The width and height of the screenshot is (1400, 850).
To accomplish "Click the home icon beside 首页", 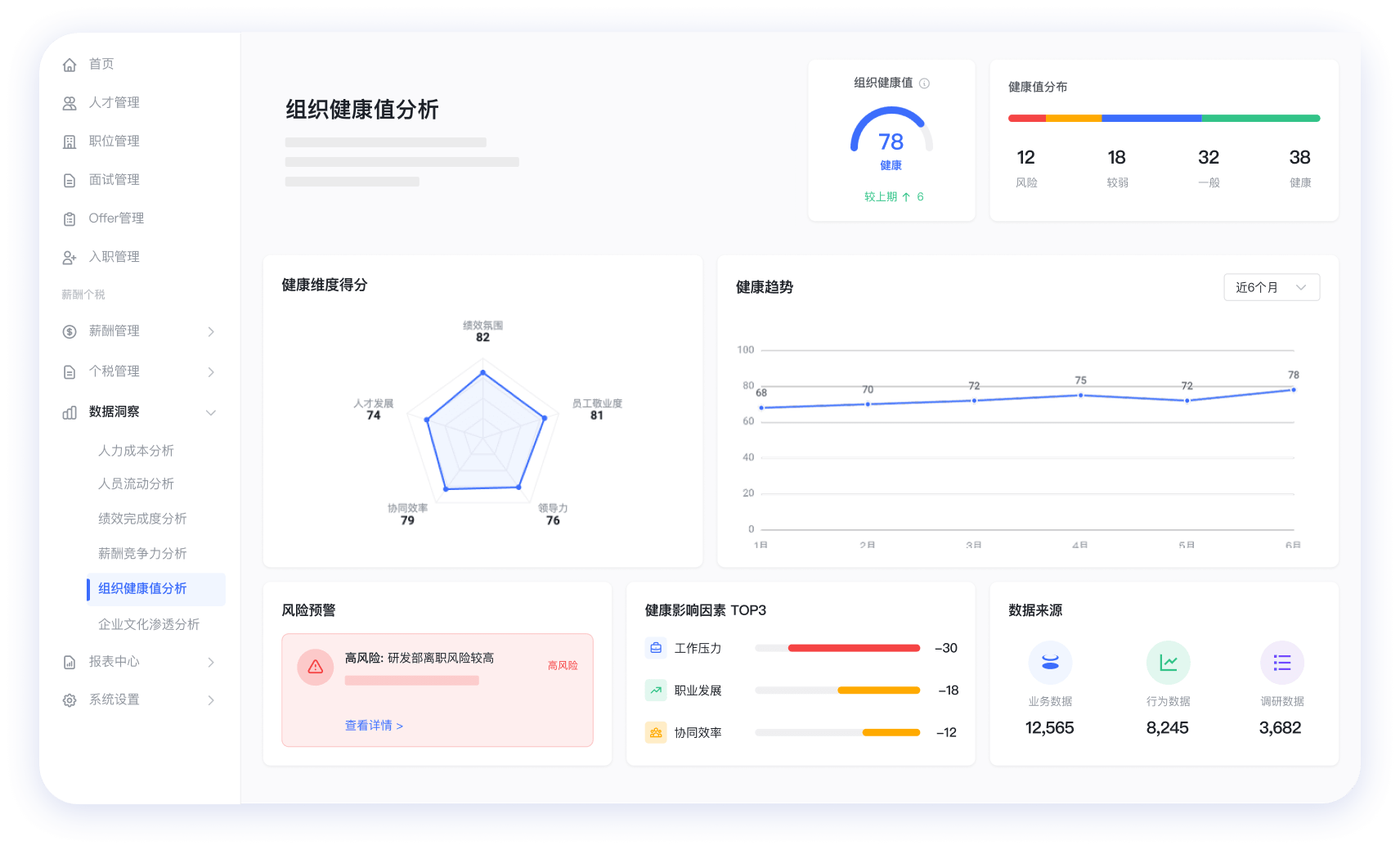I will coord(70,65).
